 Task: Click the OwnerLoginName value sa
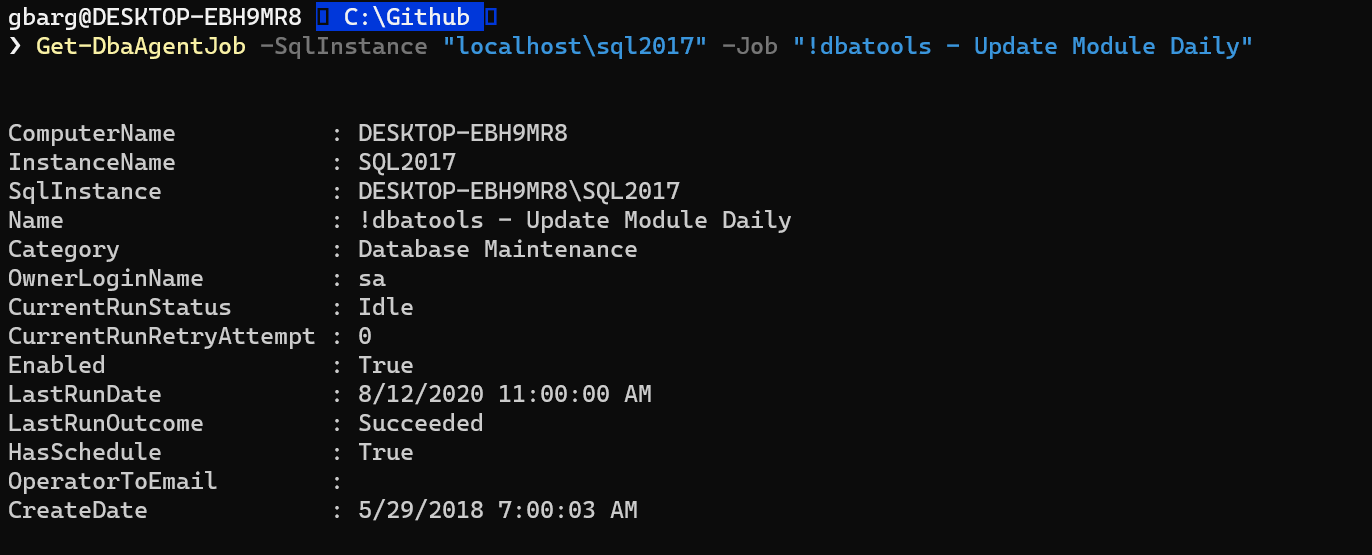[x=372, y=278]
